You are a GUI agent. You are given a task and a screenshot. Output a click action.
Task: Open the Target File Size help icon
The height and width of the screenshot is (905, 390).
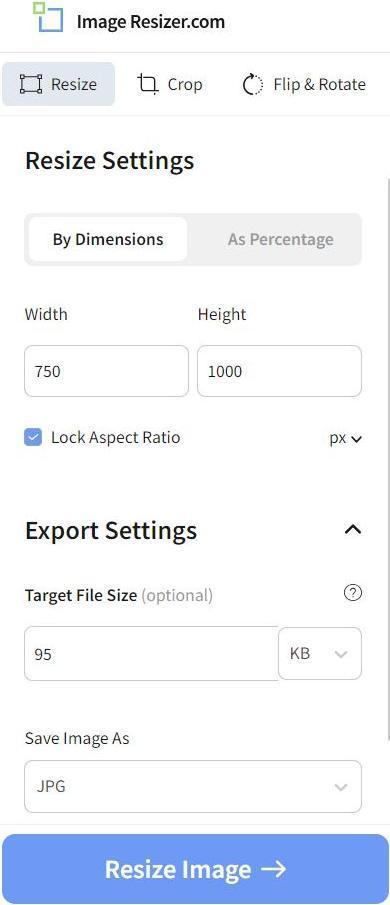tap(352, 593)
